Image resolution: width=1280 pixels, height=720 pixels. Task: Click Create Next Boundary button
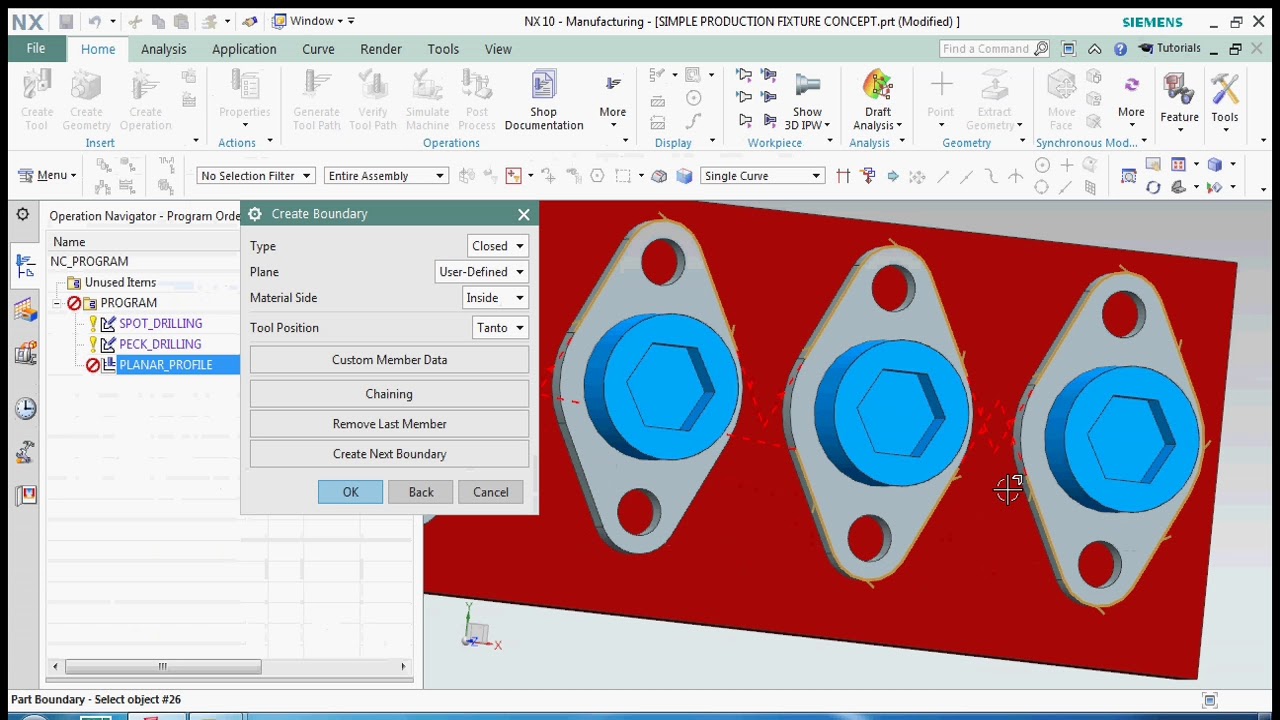point(389,454)
